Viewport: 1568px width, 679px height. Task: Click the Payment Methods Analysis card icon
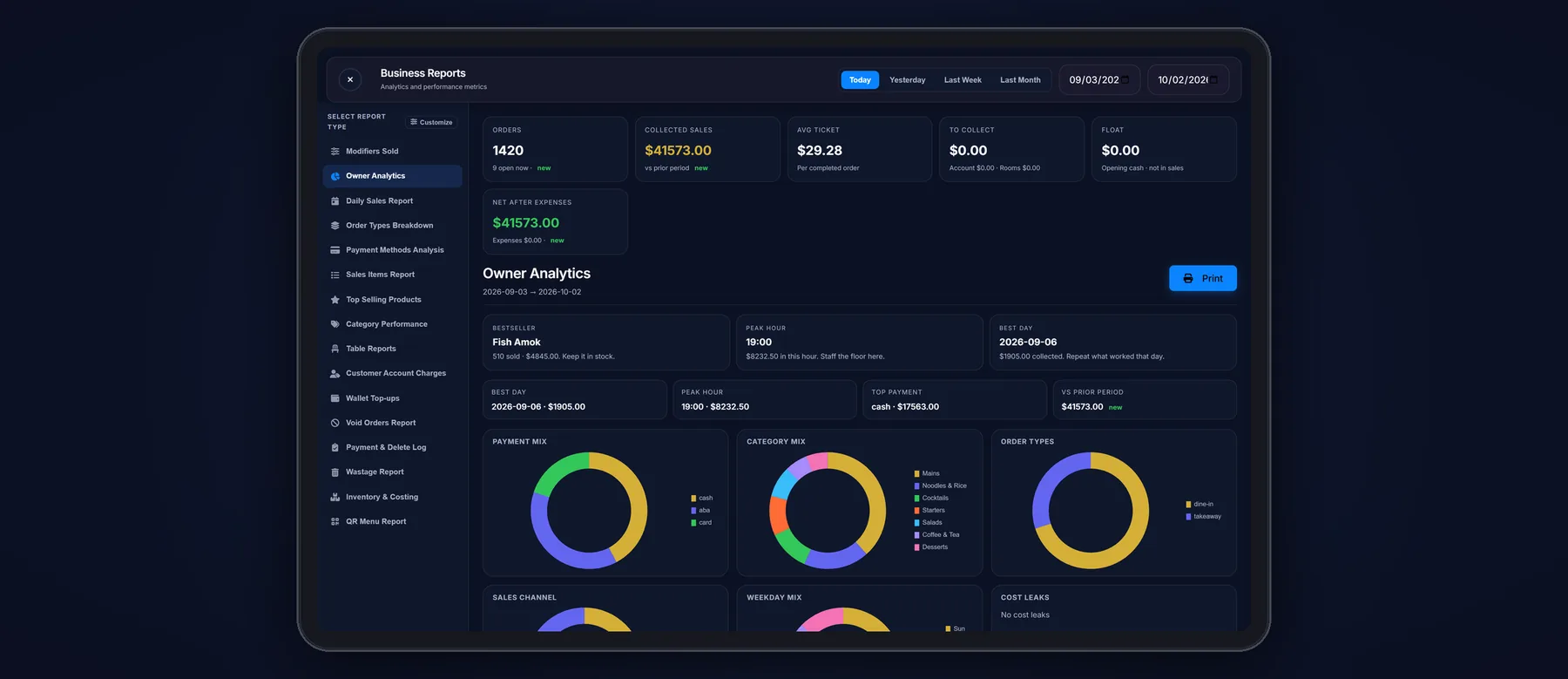[335, 250]
